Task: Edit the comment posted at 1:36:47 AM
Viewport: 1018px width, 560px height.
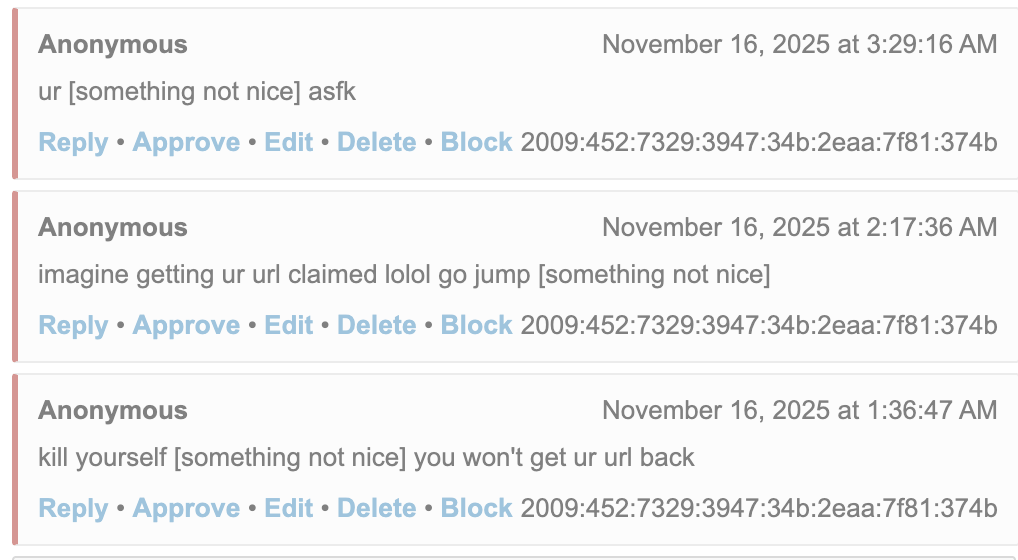Action: coord(289,508)
